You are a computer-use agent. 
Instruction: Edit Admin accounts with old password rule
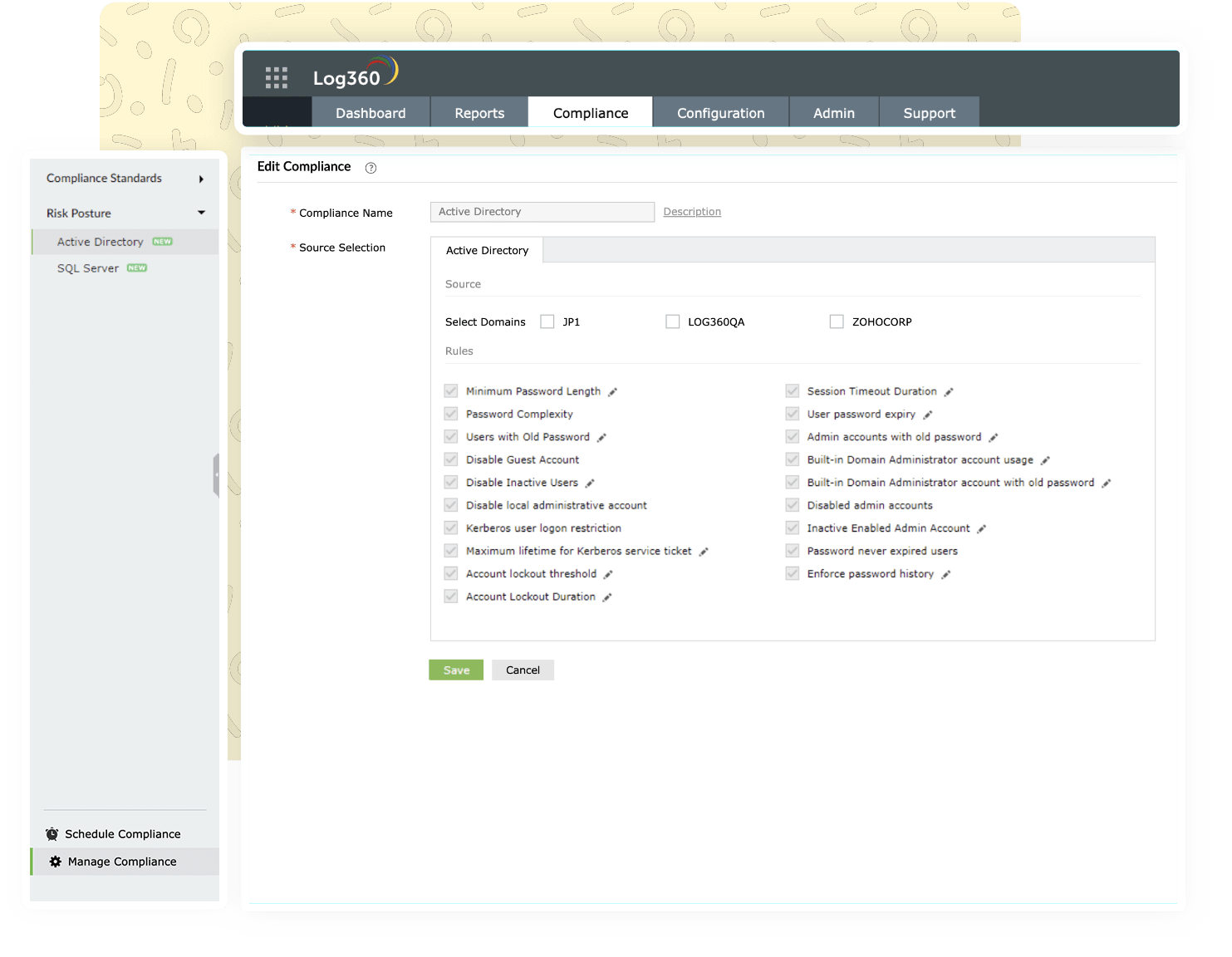point(994,438)
